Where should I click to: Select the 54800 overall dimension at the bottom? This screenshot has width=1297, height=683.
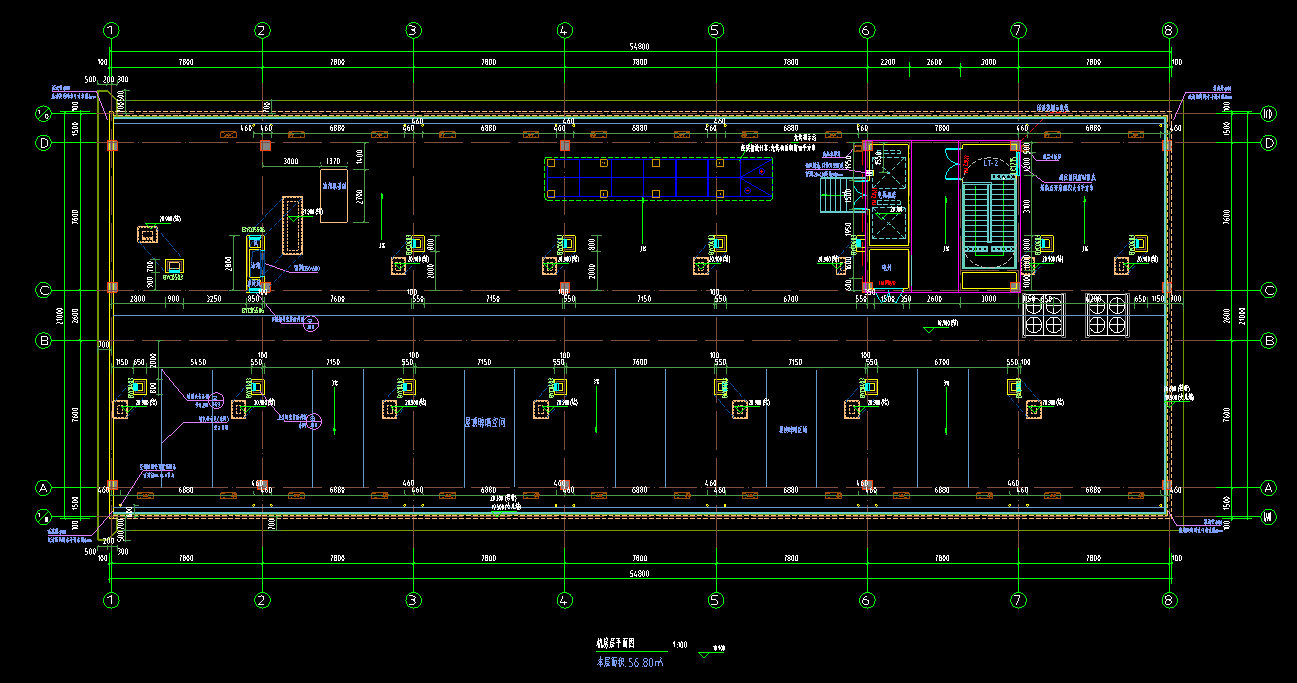click(x=638, y=573)
